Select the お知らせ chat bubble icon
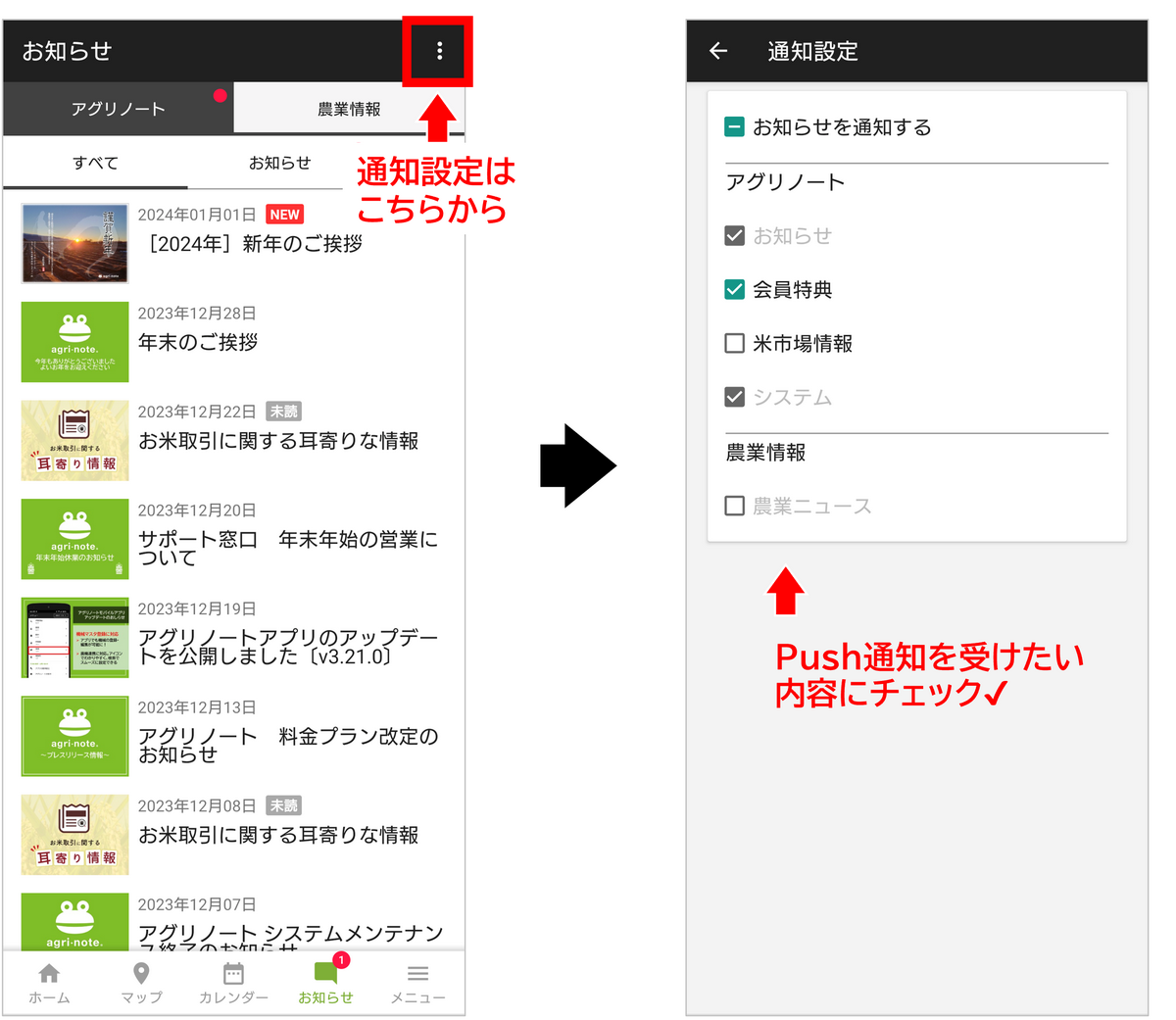 point(324,973)
